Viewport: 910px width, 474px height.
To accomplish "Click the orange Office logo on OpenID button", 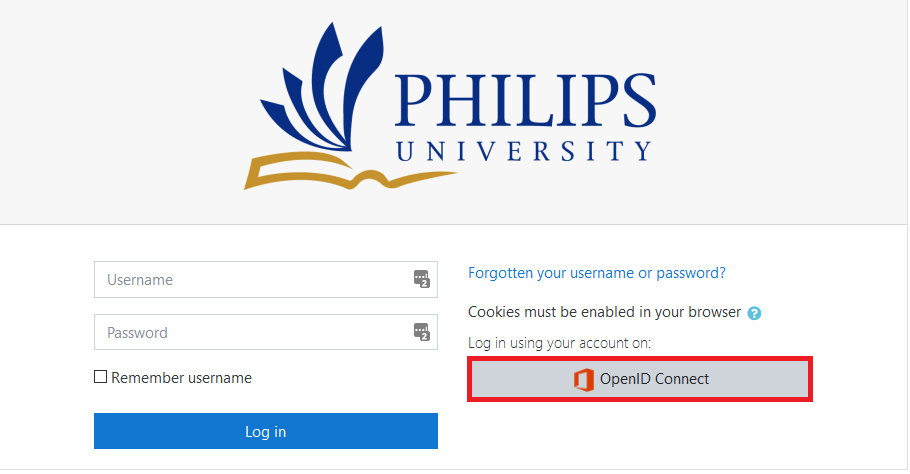I will point(584,379).
